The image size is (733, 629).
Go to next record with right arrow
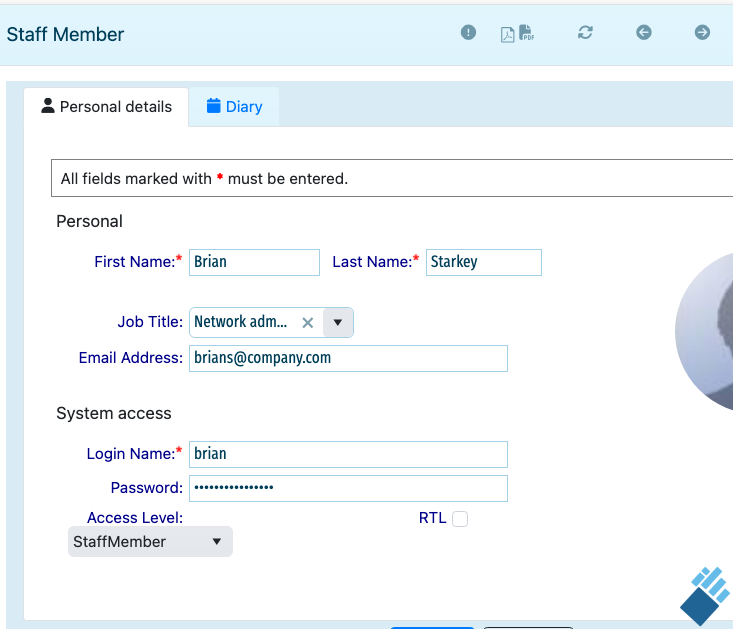[x=702, y=32]
